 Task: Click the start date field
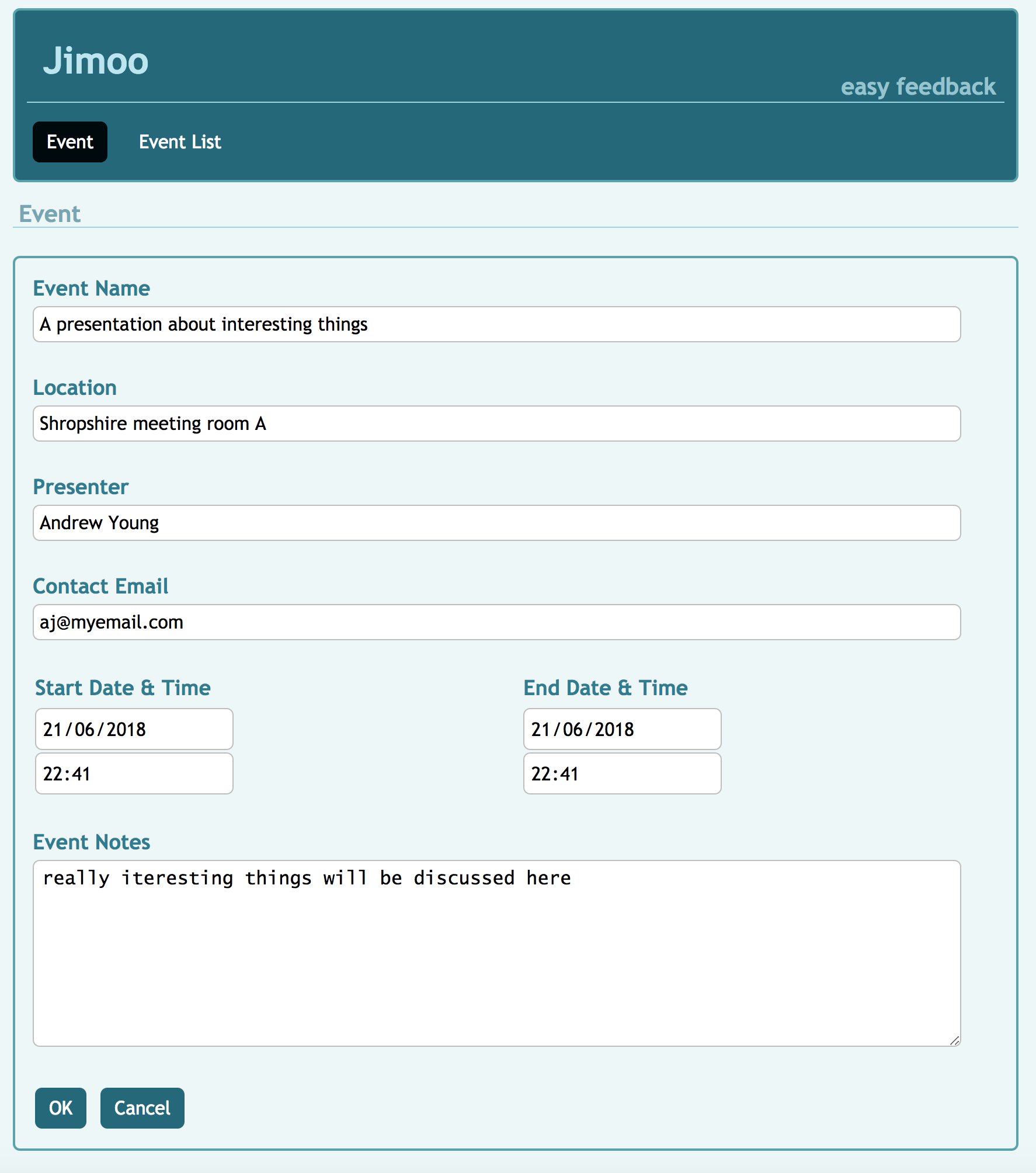coord(134,729)
